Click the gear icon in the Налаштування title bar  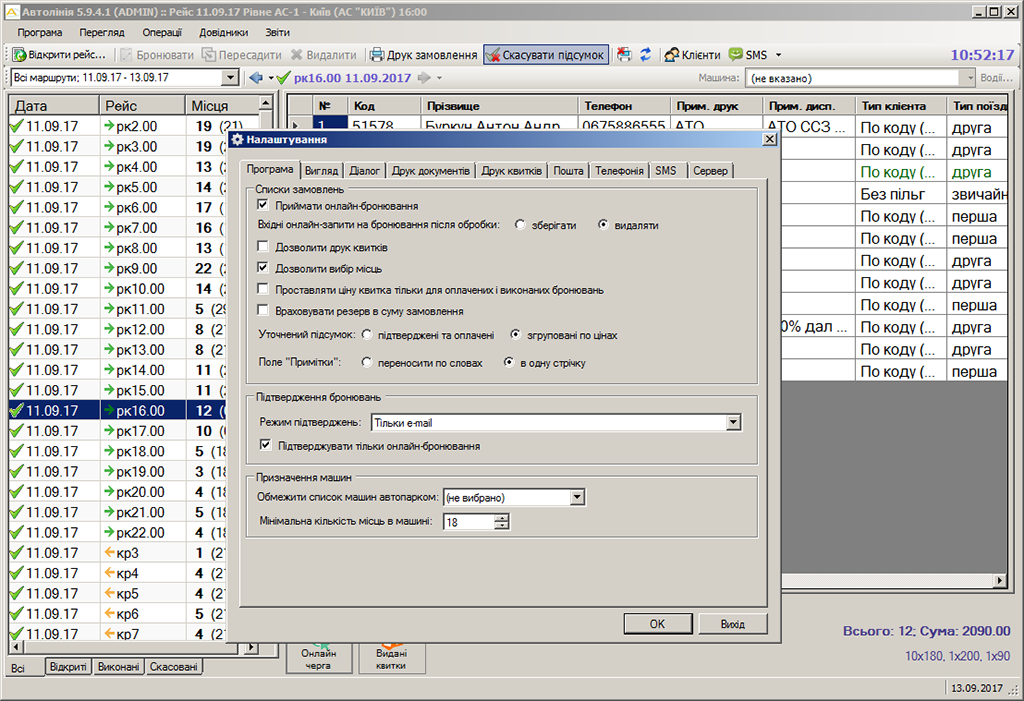pos(237,139)
